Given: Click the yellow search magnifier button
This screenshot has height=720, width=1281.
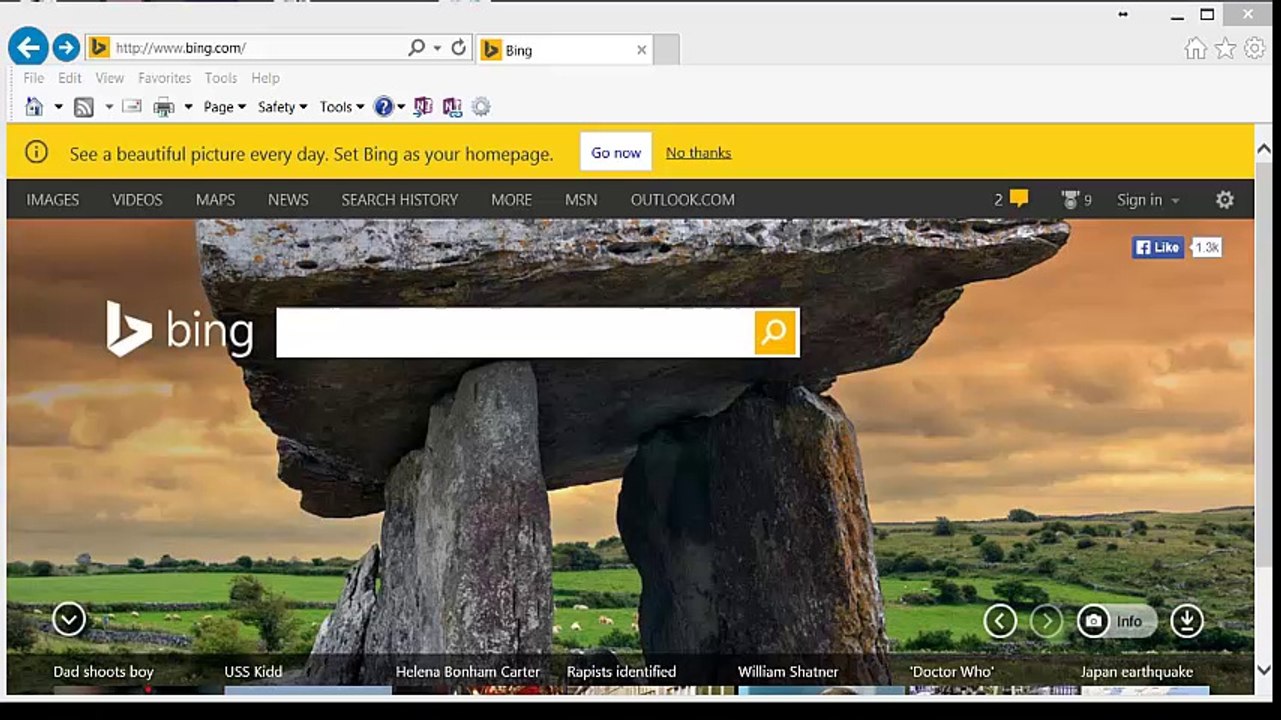Looking at the screenshot, I should point(775,332).
